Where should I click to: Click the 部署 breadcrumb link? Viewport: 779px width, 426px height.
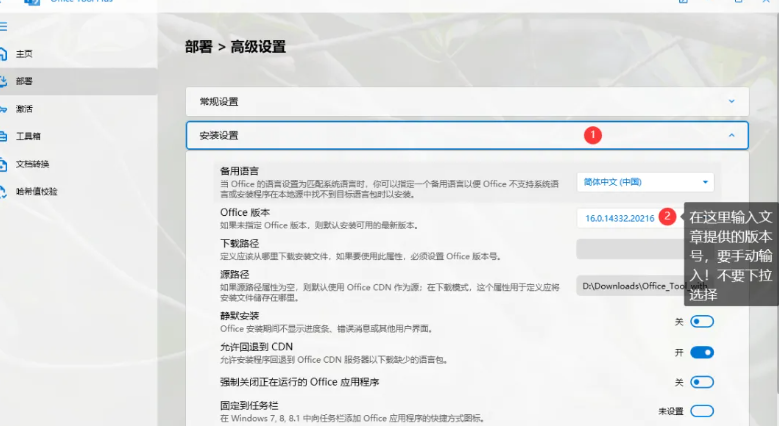click(x=199, y=47)
